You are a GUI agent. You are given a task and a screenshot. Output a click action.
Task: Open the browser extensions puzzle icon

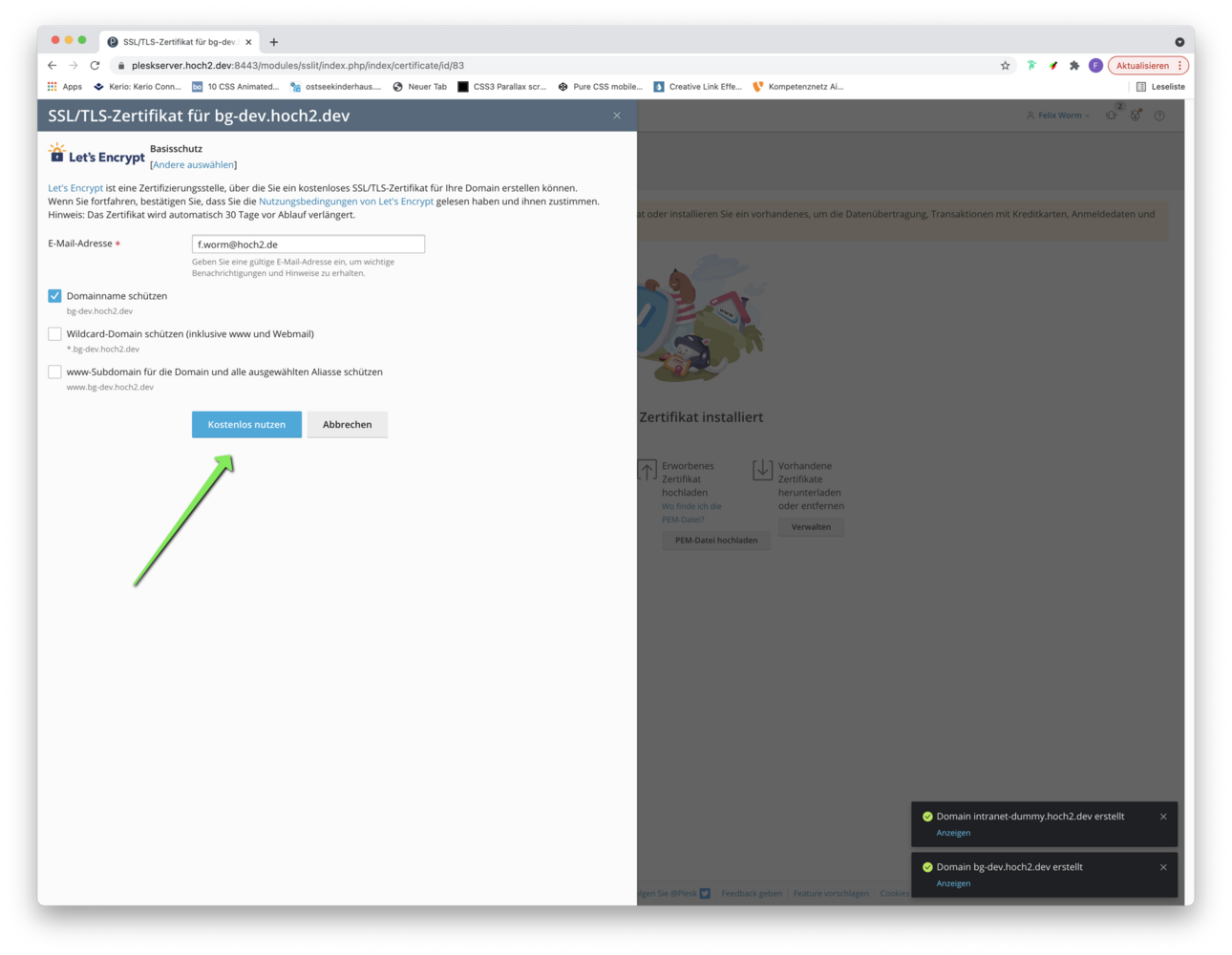click(x=1074, y=66)
